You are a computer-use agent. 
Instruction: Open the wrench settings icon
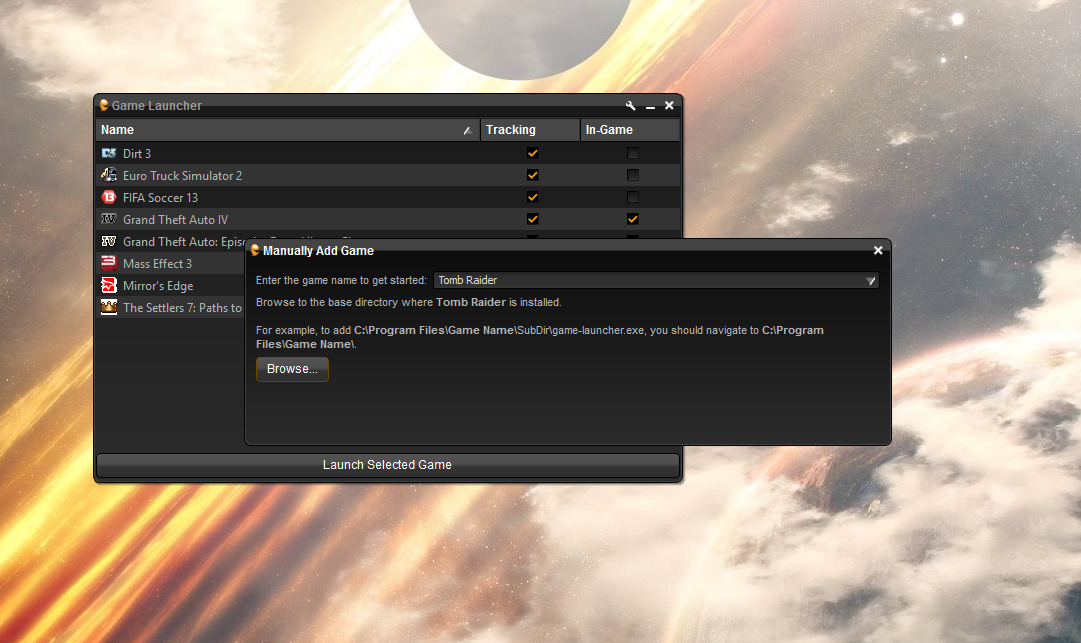click(630, 105)
